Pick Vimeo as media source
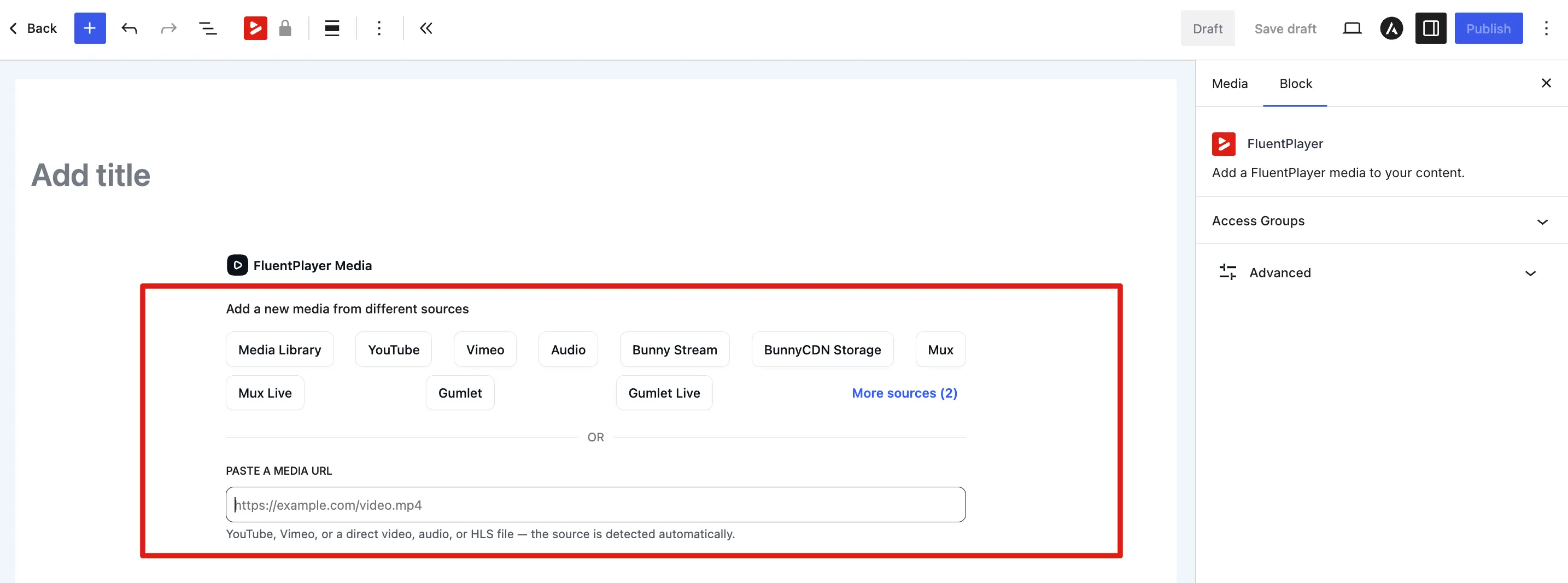The width and height of the screenshot is (1568, 583). 485,349
